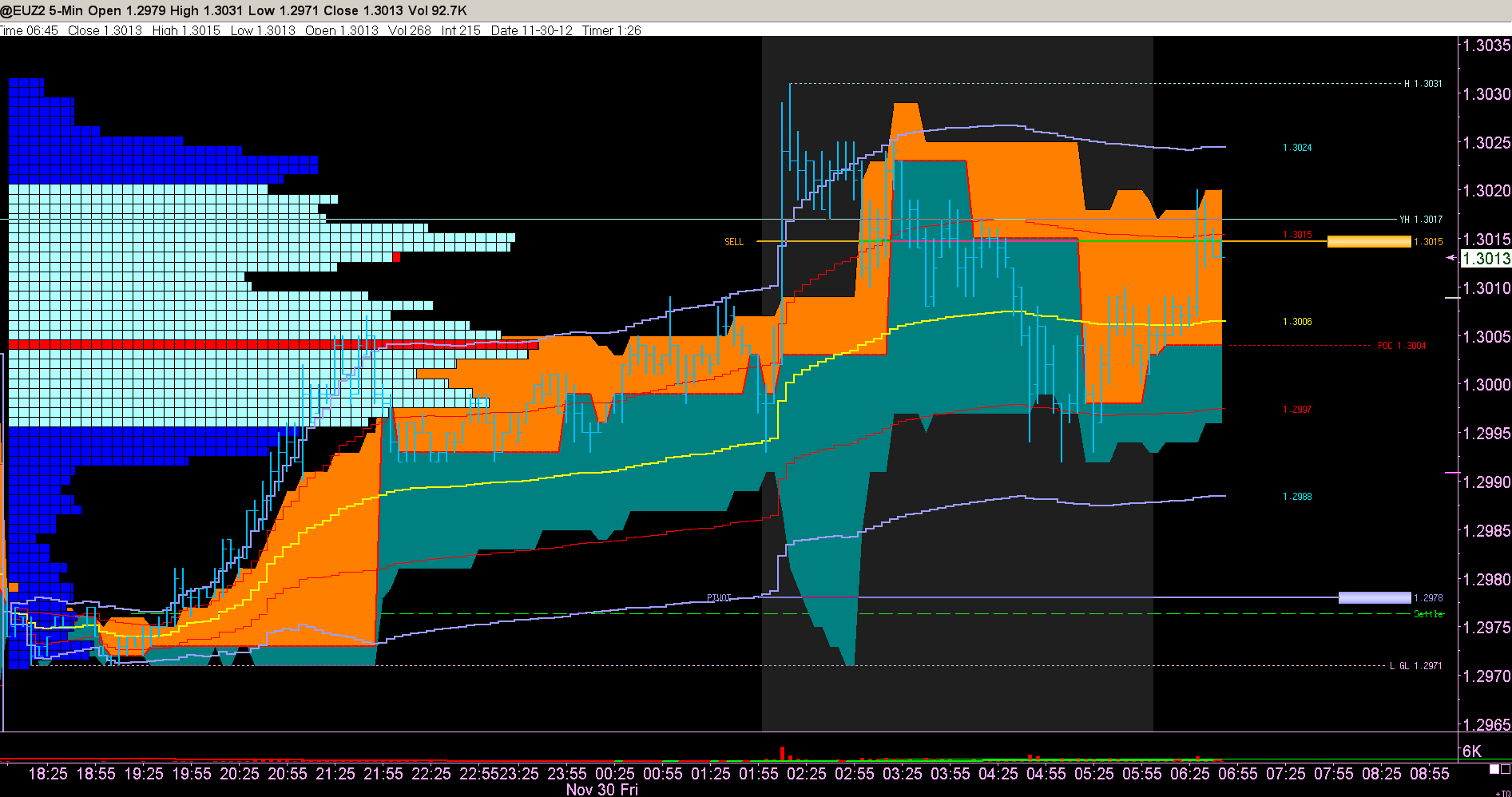This screenshot has width=1512, height=797.
Task: Click the current price box 1.3013
Action: (x=1486, y=258)
